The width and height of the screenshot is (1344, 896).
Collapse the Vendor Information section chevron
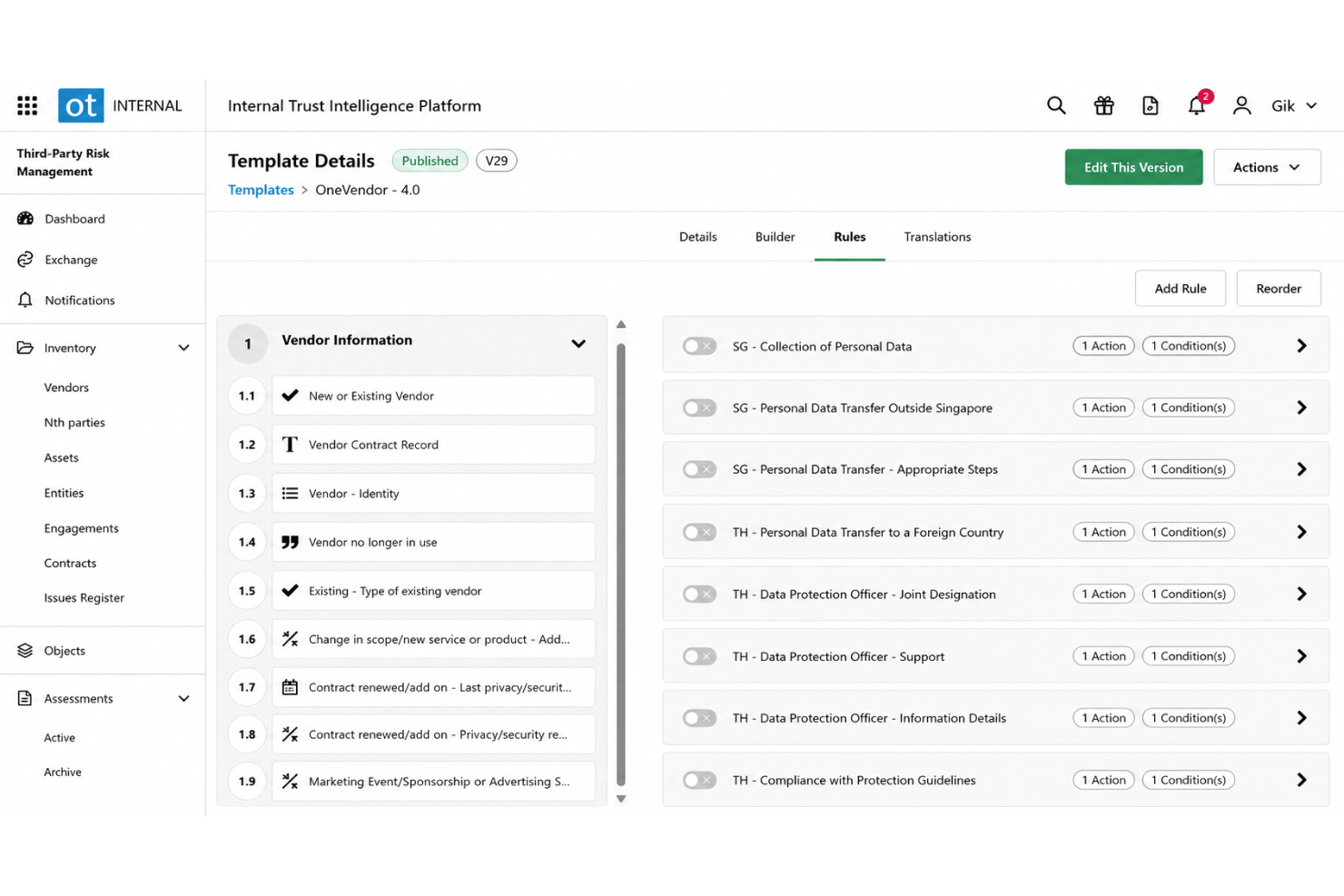(578, 343)
